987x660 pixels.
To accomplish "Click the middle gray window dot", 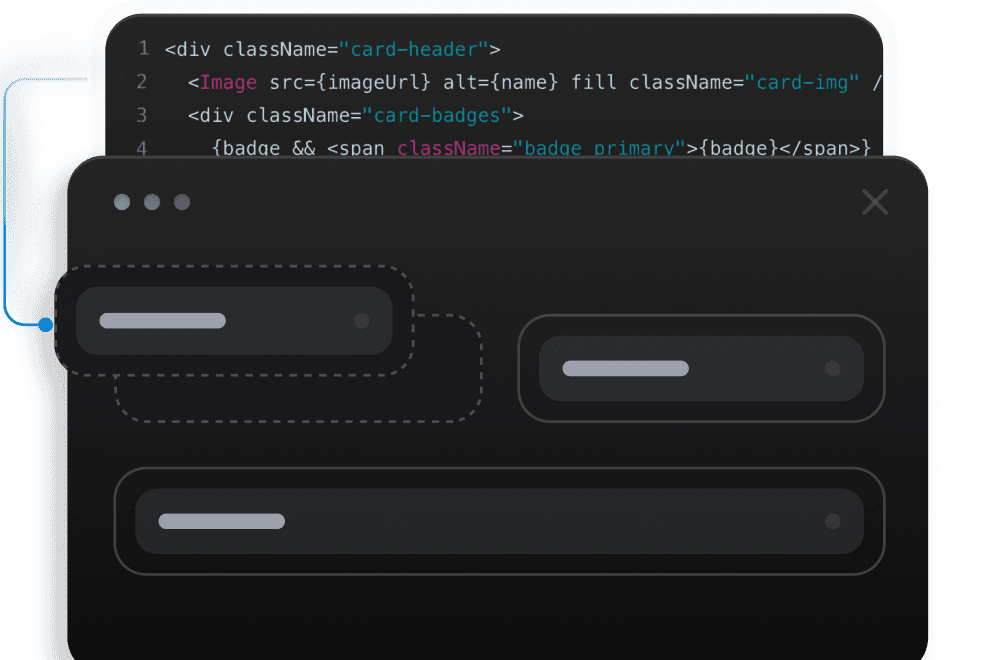I will [152, 202].
